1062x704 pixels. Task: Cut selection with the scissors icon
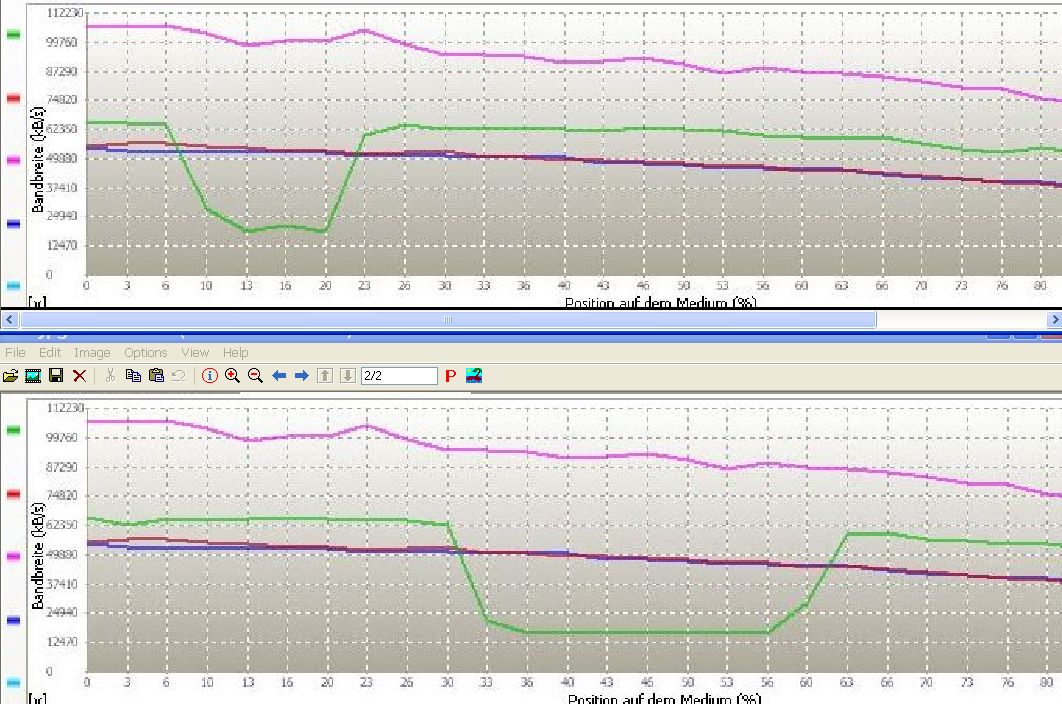point(110,375)
